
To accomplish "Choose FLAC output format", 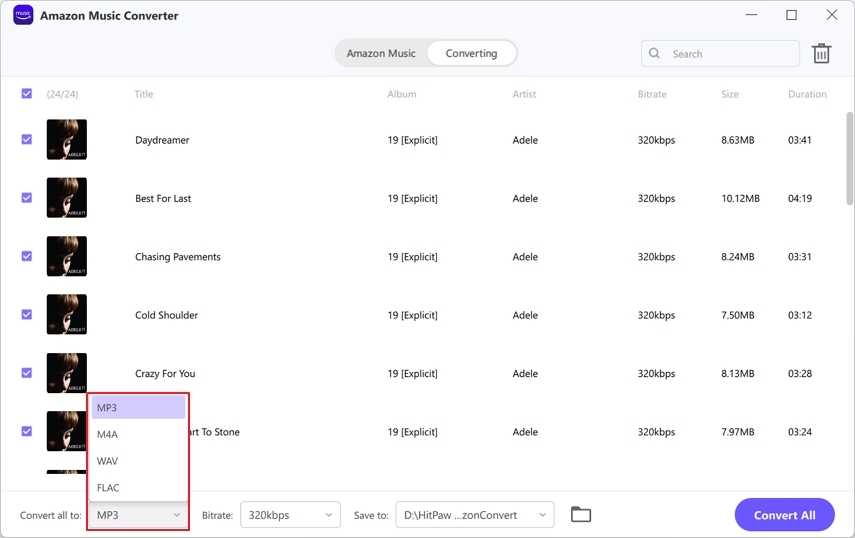I will click(x=139, y=488).
